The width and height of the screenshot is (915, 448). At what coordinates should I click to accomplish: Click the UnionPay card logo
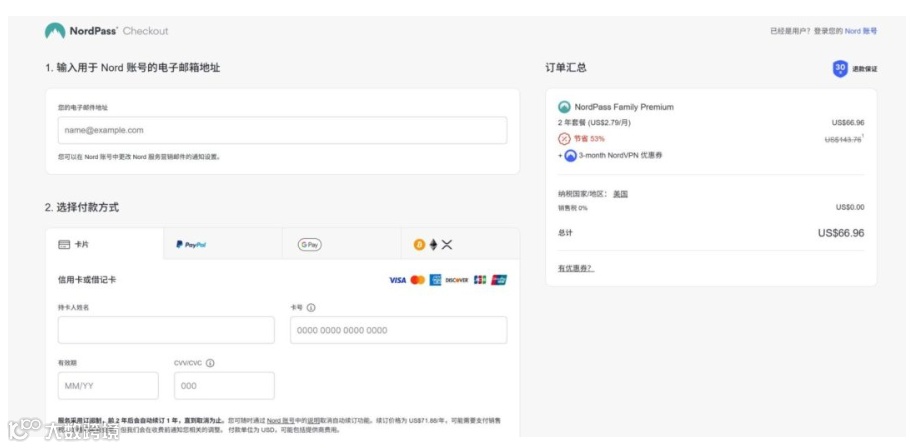coord(499,280)
